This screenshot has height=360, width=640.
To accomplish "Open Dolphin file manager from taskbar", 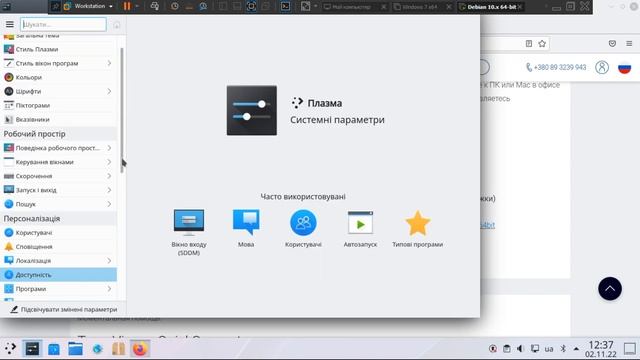I will coord(76,349).
